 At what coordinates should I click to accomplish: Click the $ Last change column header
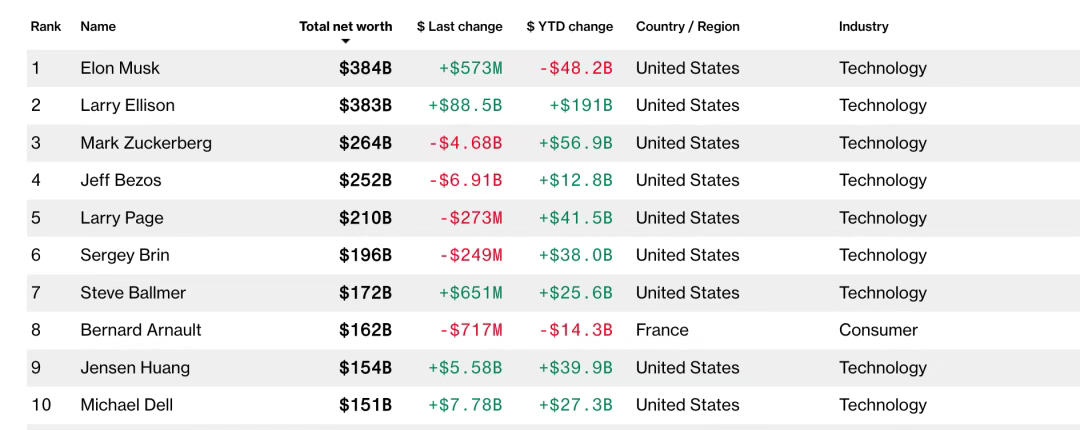(x=459, y=26)
